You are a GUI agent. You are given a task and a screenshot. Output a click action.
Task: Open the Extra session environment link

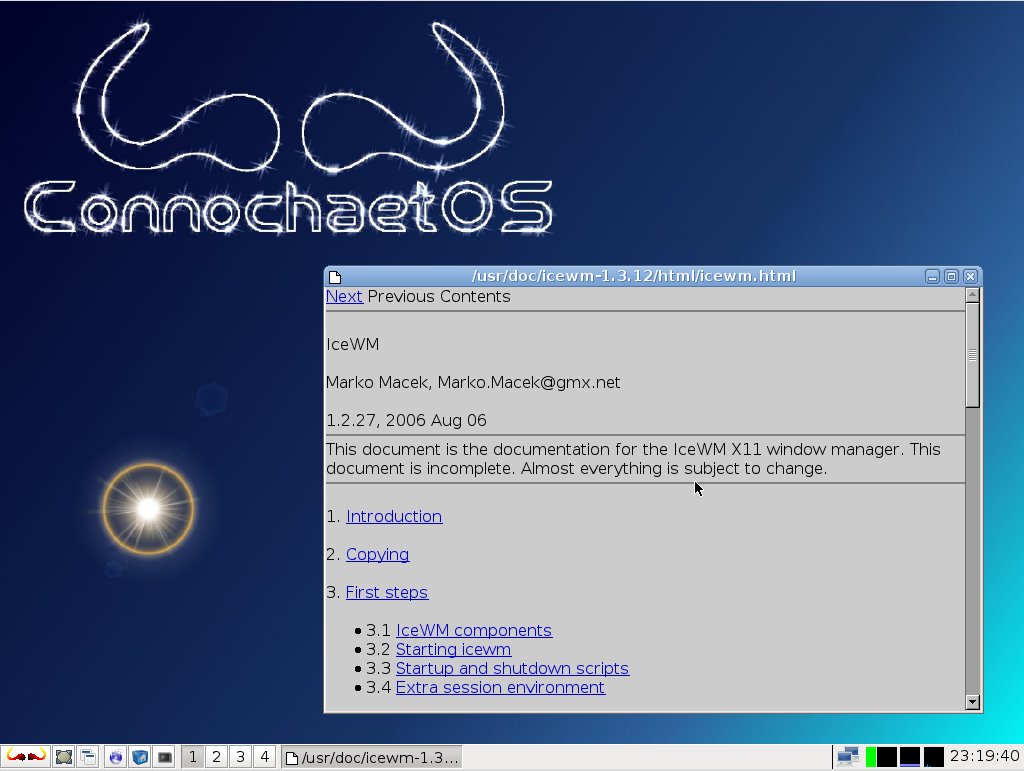coord(500,687)
